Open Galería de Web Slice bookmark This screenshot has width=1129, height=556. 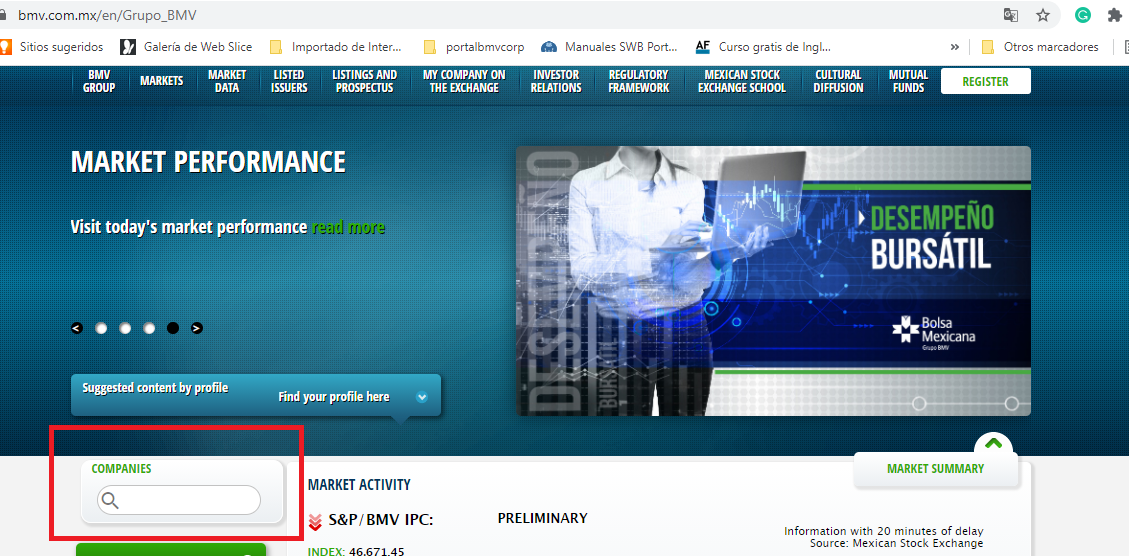point(186,47)
